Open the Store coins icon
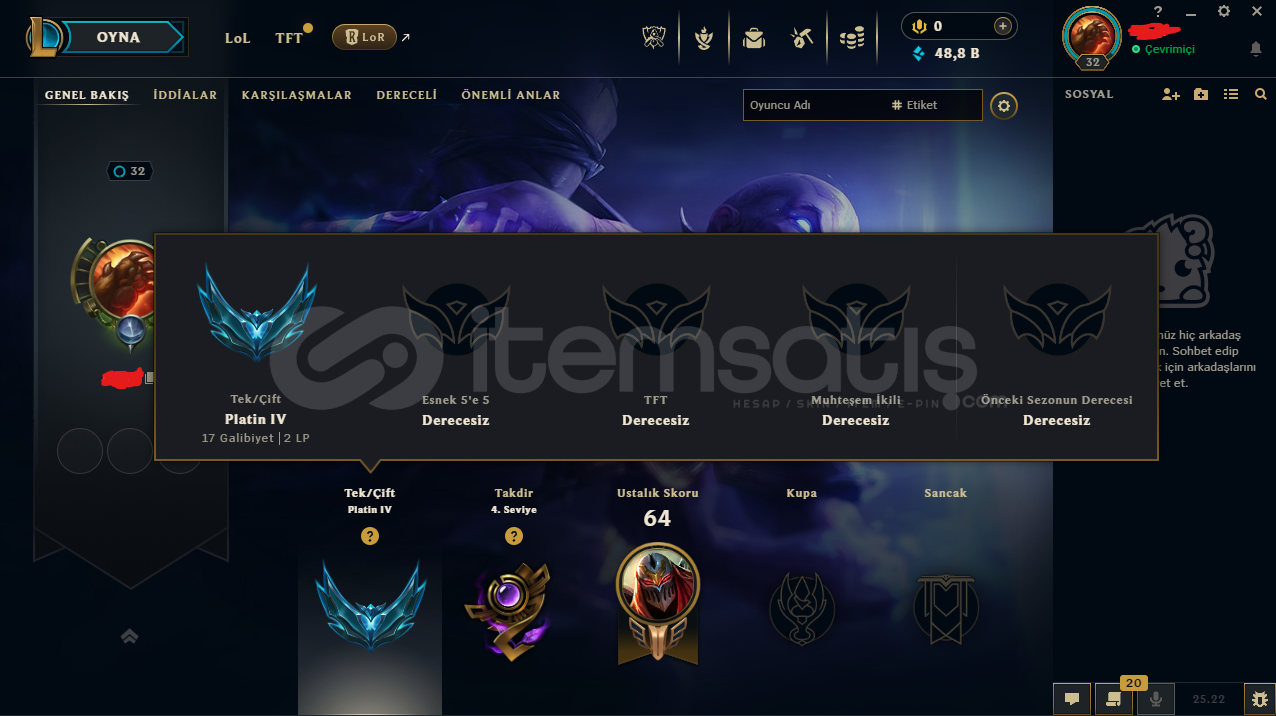1276x716 pixels. pyautogui.click(x=852, y=38)
